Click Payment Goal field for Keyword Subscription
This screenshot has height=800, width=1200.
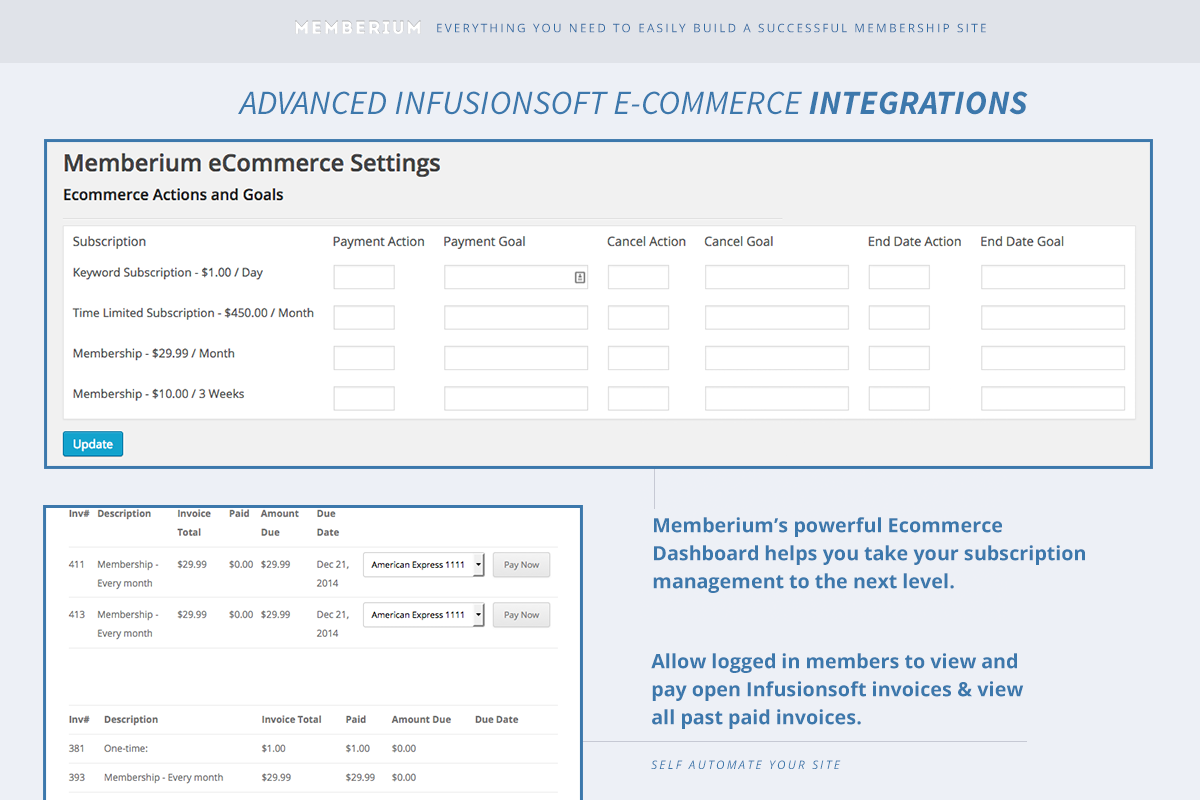click(516, 277)
